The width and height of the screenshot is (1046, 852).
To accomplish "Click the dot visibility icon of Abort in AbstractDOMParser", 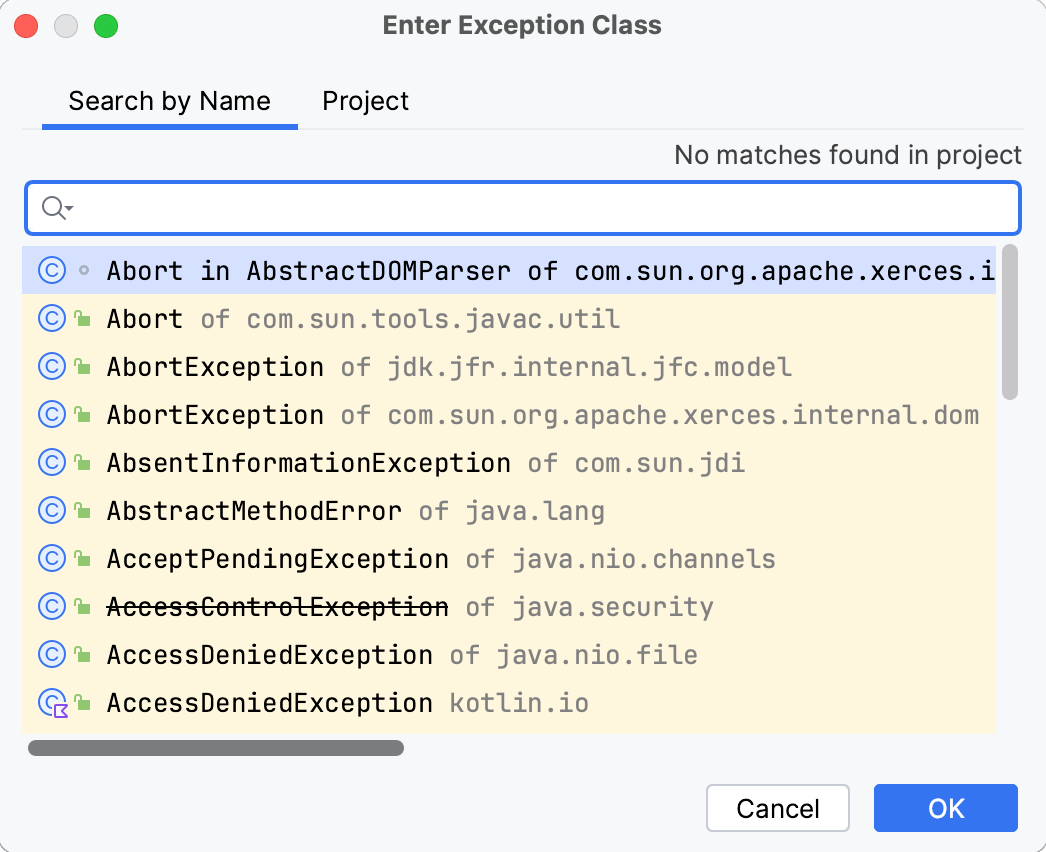I will coord(84,270).
